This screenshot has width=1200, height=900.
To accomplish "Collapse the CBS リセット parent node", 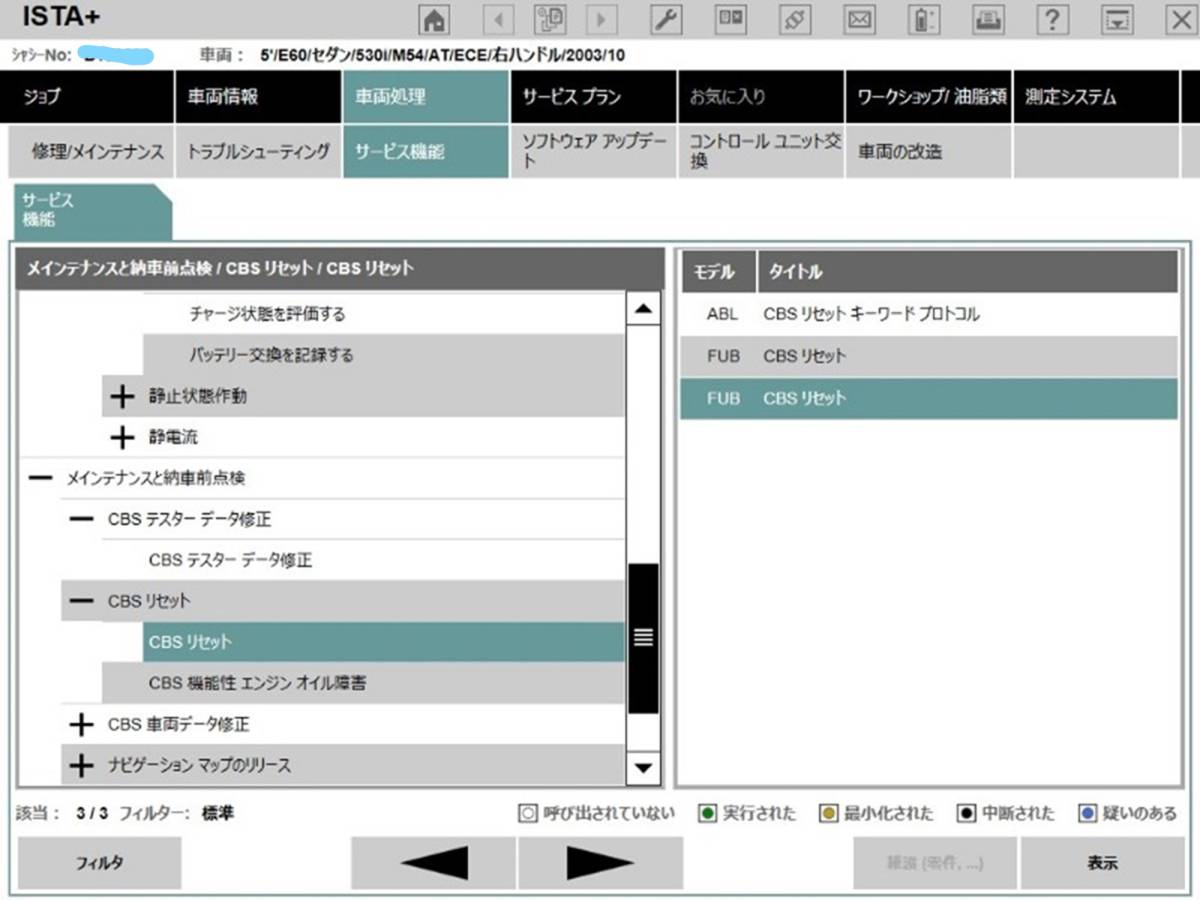I will (x=81, y=602).
